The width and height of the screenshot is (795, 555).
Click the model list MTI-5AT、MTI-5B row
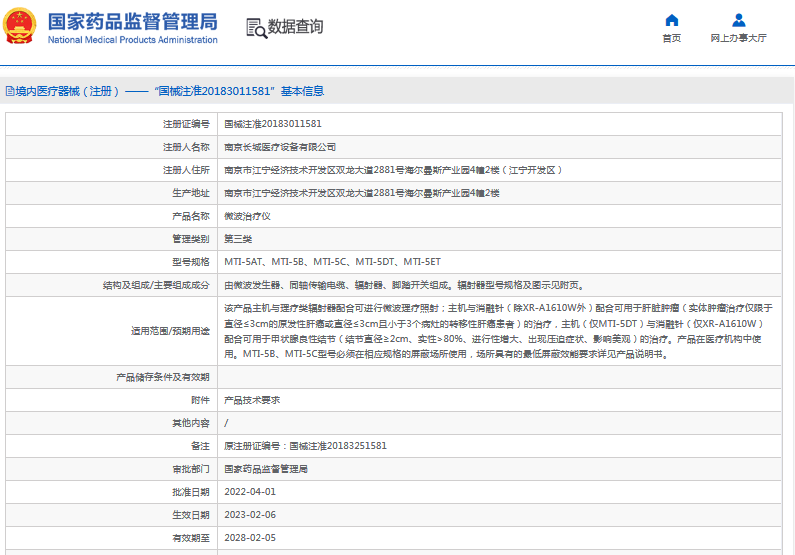pos(333,262)
